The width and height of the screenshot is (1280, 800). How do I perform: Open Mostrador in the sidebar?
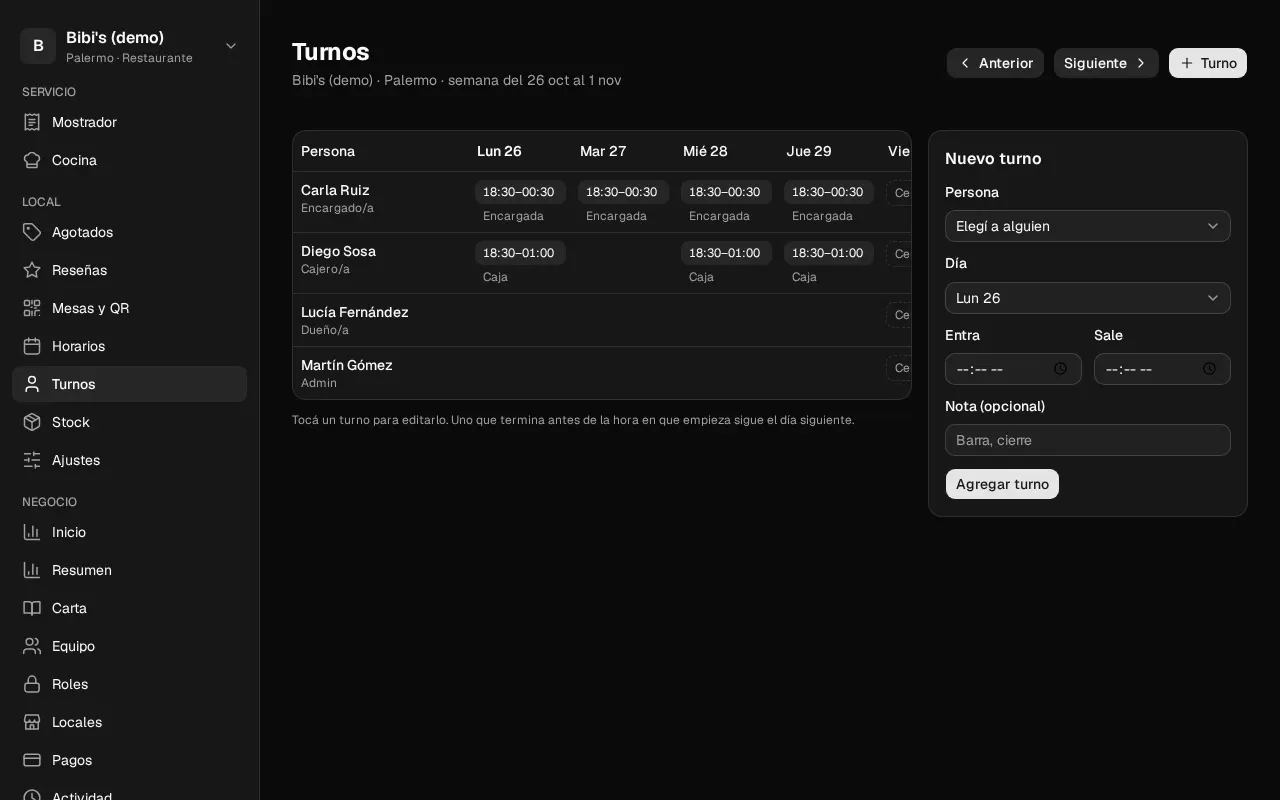130,122
